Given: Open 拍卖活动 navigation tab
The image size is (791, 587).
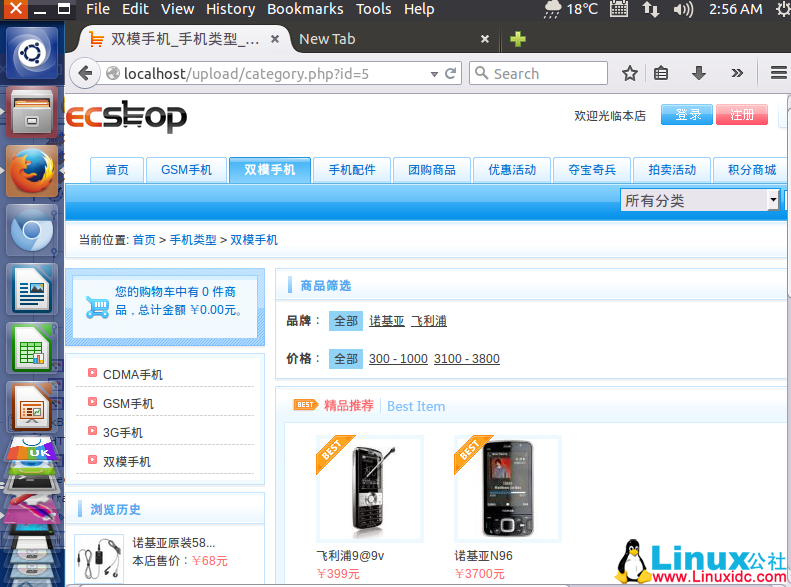Looking at the screenshot, I should coord(672,170).
